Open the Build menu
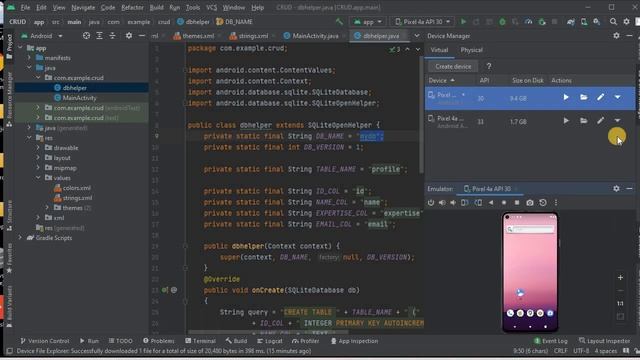This screenshot has width=640, height=360. click(156, 7)
